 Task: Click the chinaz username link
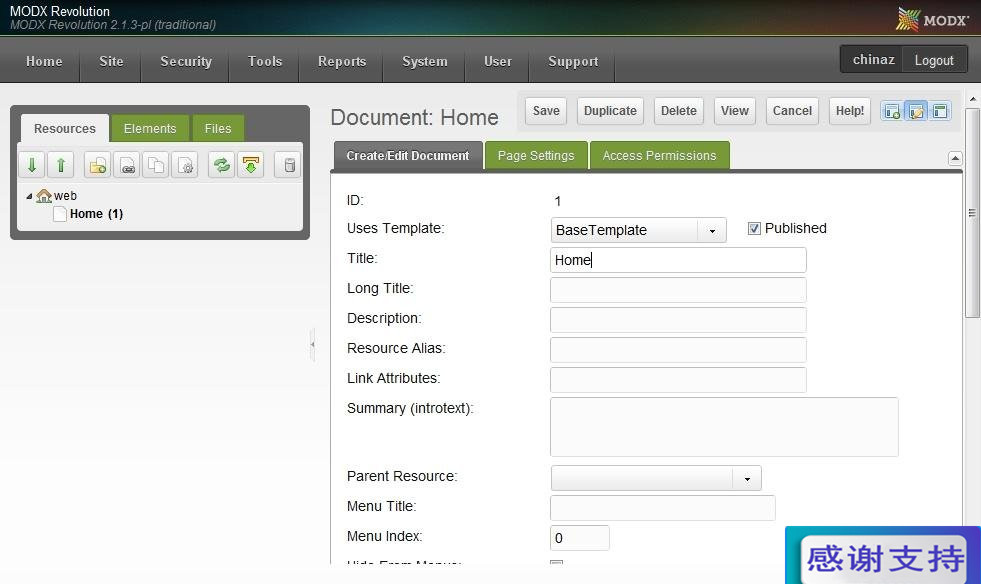coord(873,59)
